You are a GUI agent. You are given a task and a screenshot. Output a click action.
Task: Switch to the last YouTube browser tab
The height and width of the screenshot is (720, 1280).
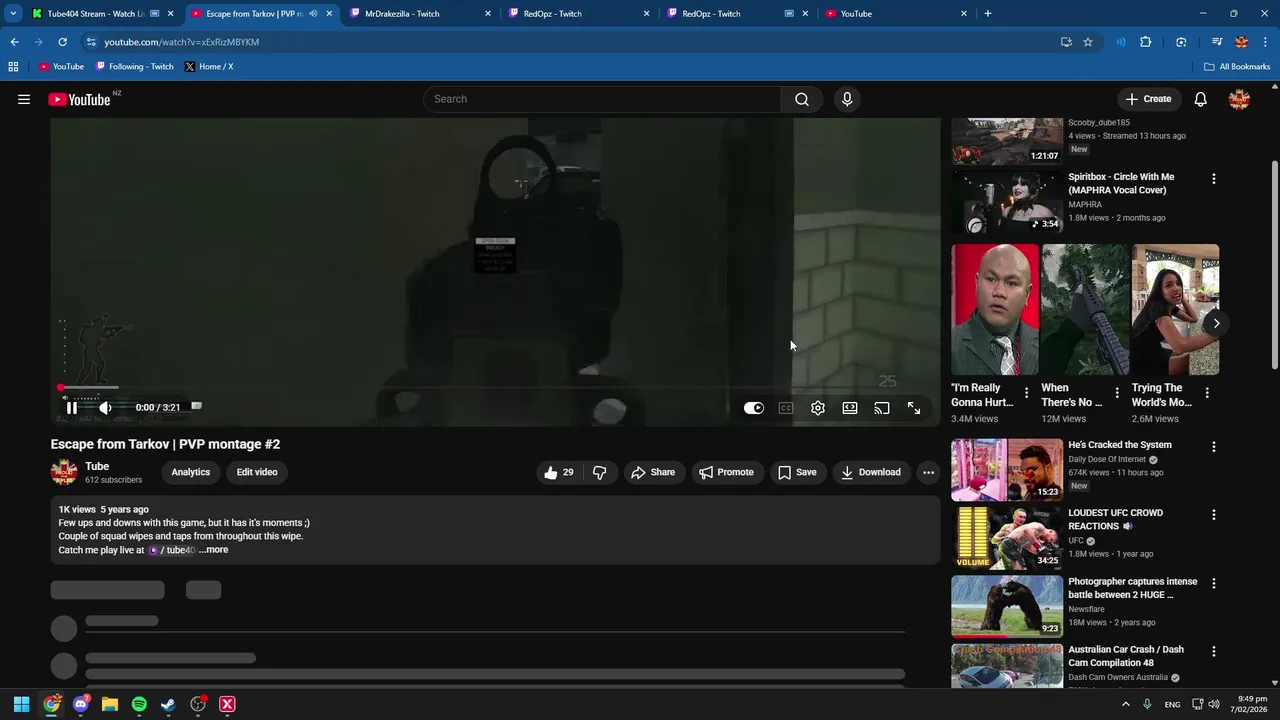click(897, 14)
